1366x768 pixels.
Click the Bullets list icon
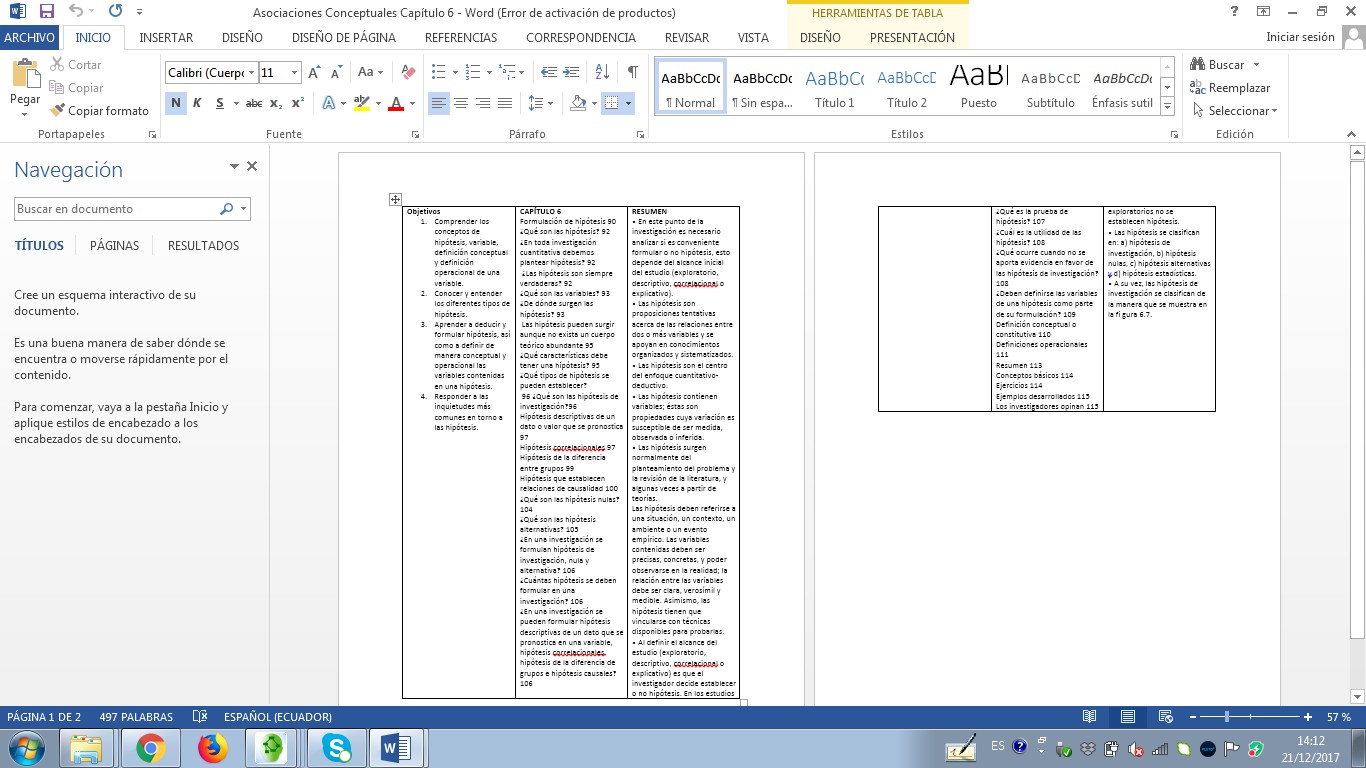pos(438,73)
